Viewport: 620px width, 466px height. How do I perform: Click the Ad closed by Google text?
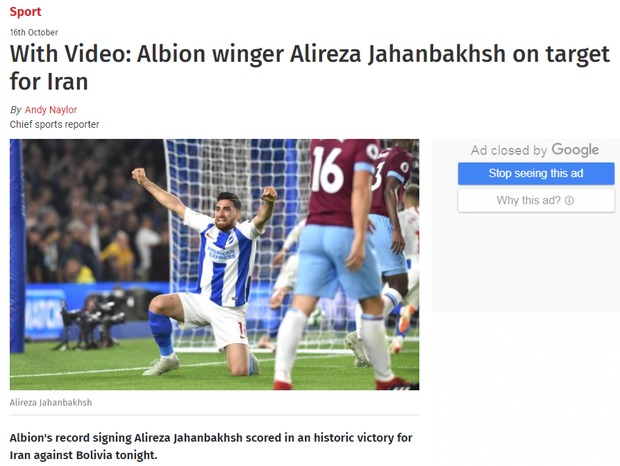coord(535,150)
